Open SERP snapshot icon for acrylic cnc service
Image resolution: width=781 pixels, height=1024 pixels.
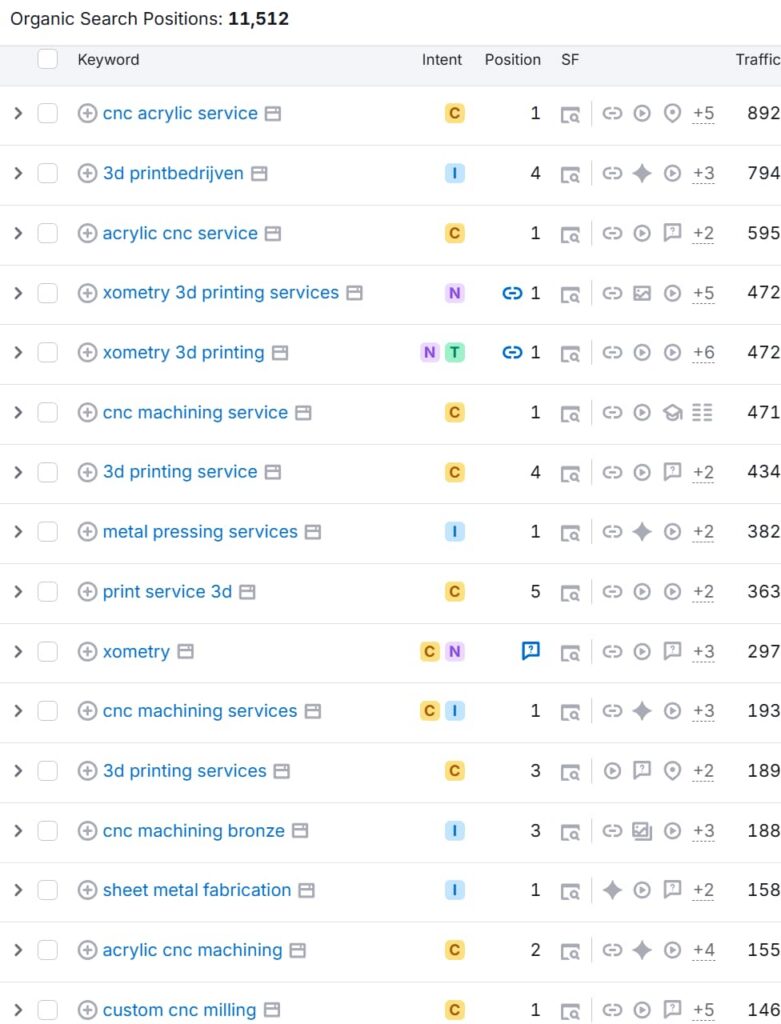[570, 234]
